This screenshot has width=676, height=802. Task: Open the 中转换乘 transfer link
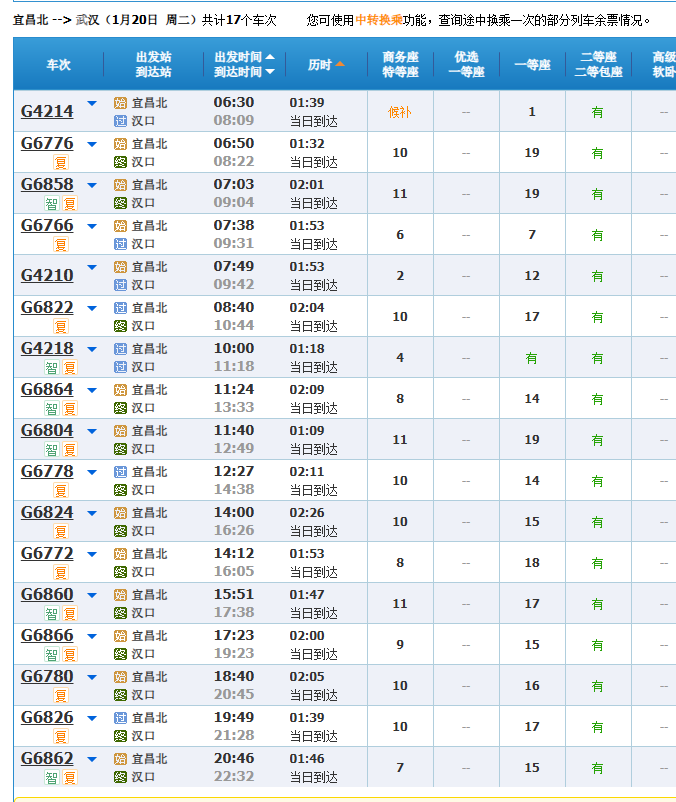378,20
